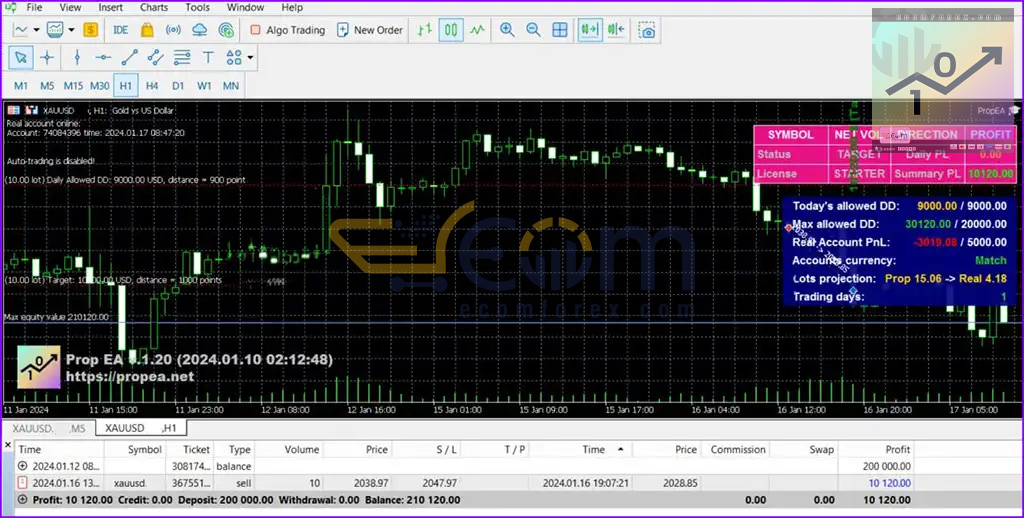Sort history by Profit column header

tap(897, 449)
